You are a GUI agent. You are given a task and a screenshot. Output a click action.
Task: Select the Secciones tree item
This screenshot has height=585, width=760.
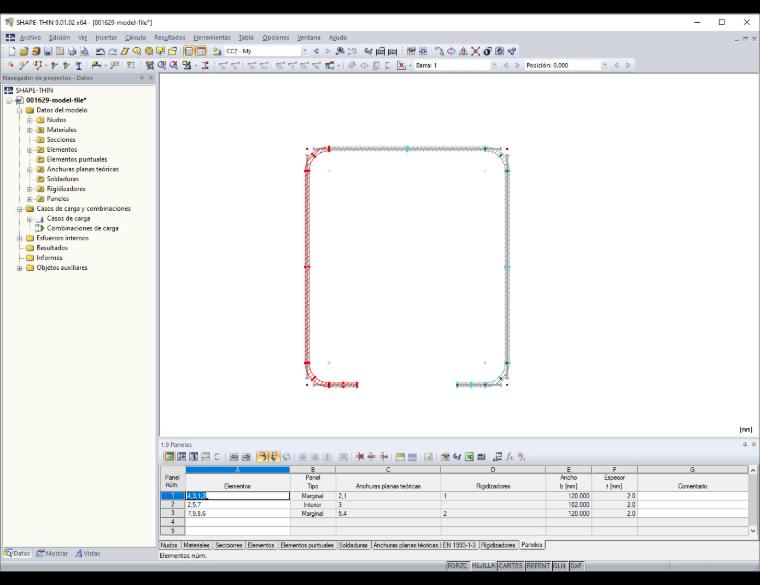click(x=61, y=140)
